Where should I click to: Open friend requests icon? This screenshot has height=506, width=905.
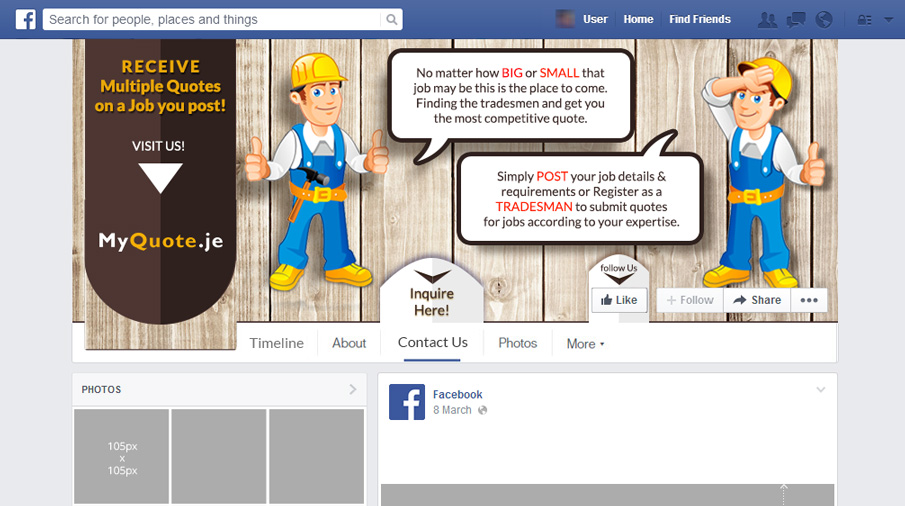[x=767, y=20]
